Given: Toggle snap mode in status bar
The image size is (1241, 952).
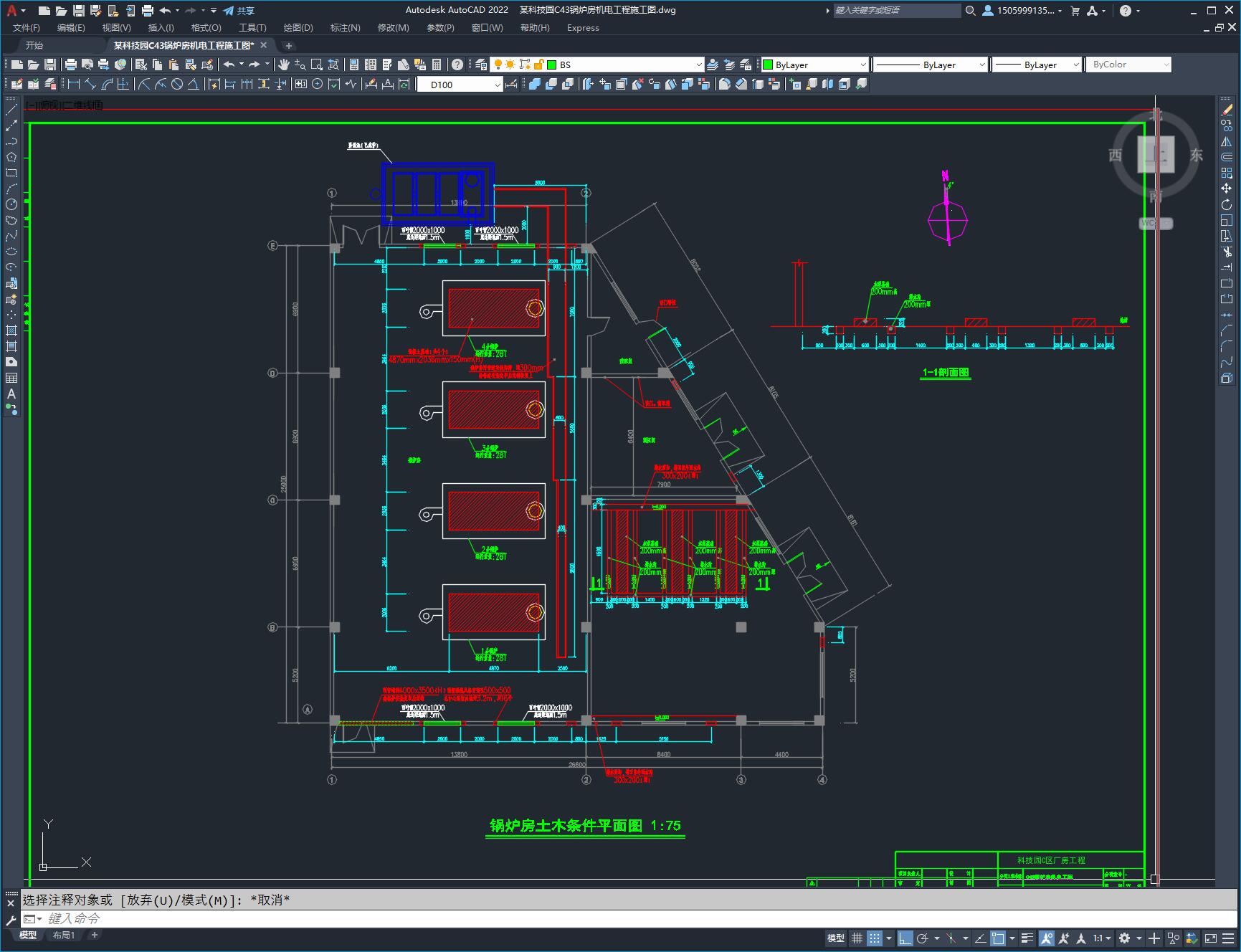Looking at the screenshot, I should (x=874, y=938).
